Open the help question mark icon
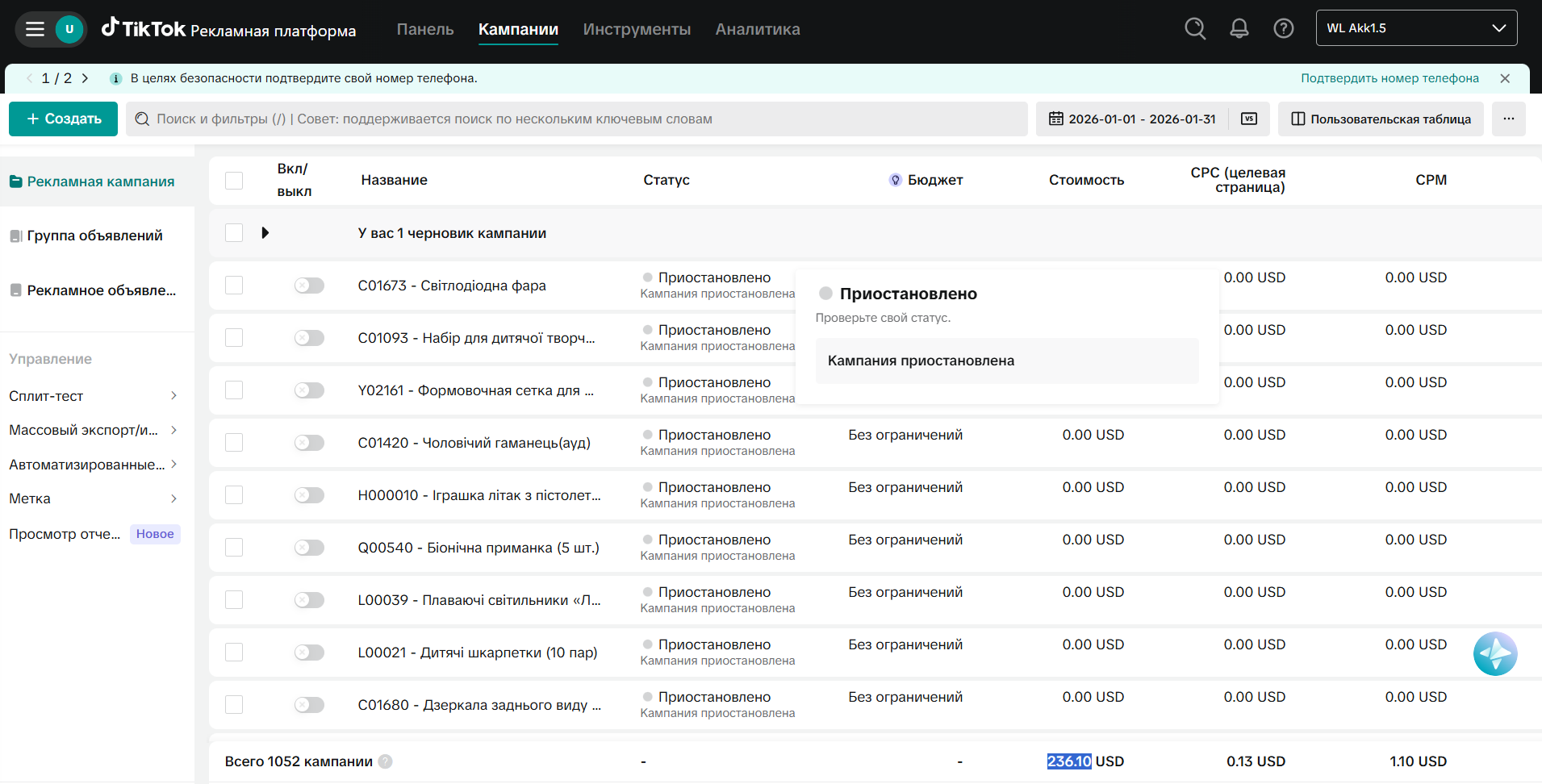Image resolution: width=1542 pixels, height=784 pixels. (x=1283, y=29)
